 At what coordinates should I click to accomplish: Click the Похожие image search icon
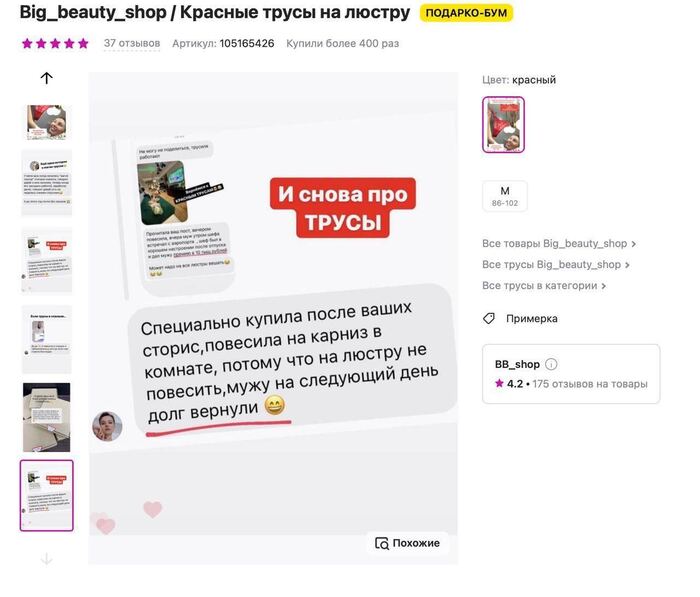[x=382, y=543]
